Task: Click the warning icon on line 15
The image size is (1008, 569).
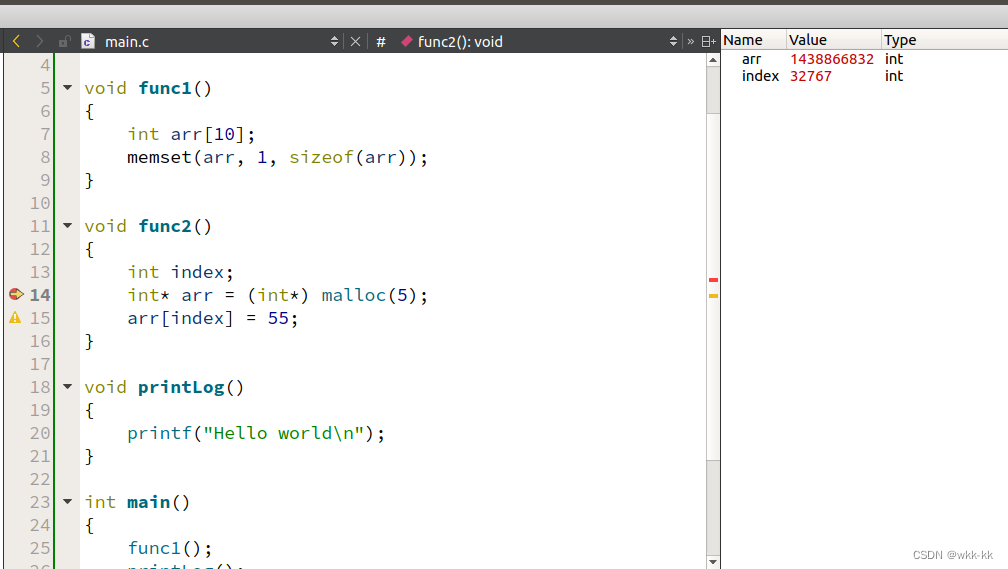Action: point(15,318)
